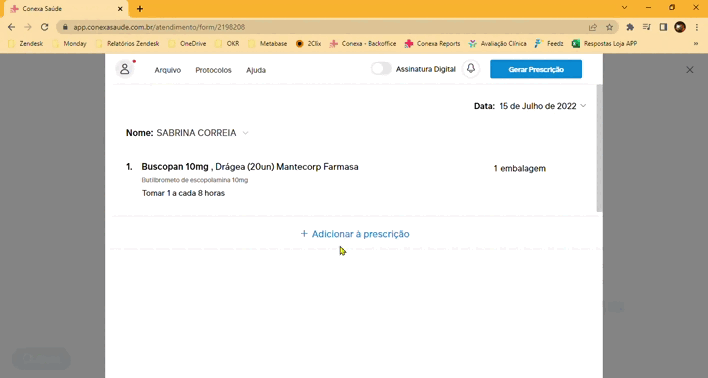
Task: Open the Arquivo menu
Action: coord(168,70)
